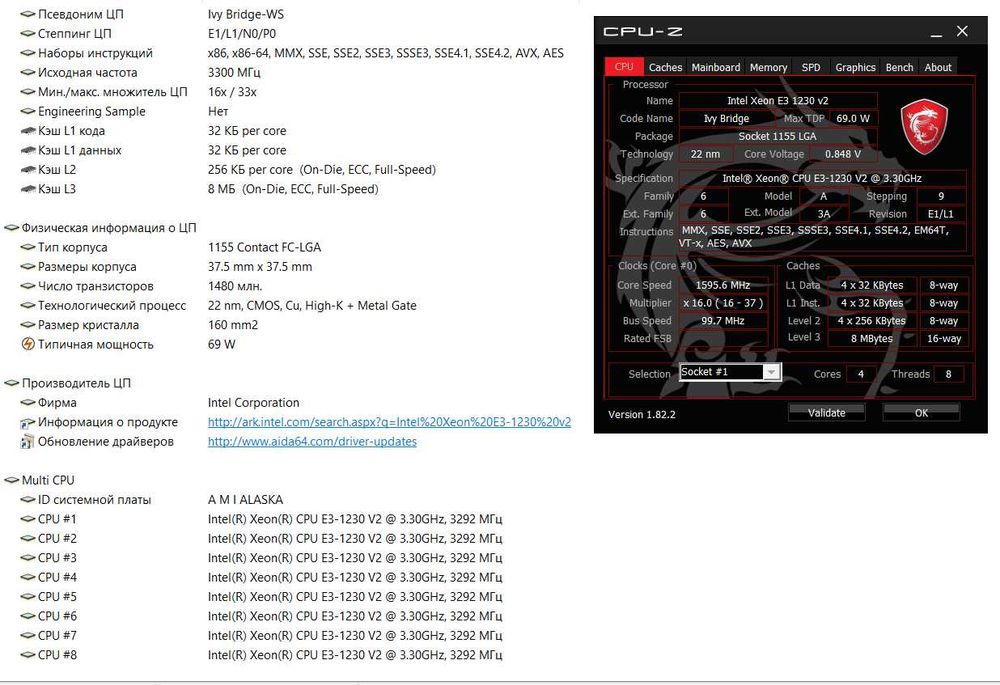Open the Socket #1 selection dropdown
This screenshot has height=685, width=1000.
771,372
